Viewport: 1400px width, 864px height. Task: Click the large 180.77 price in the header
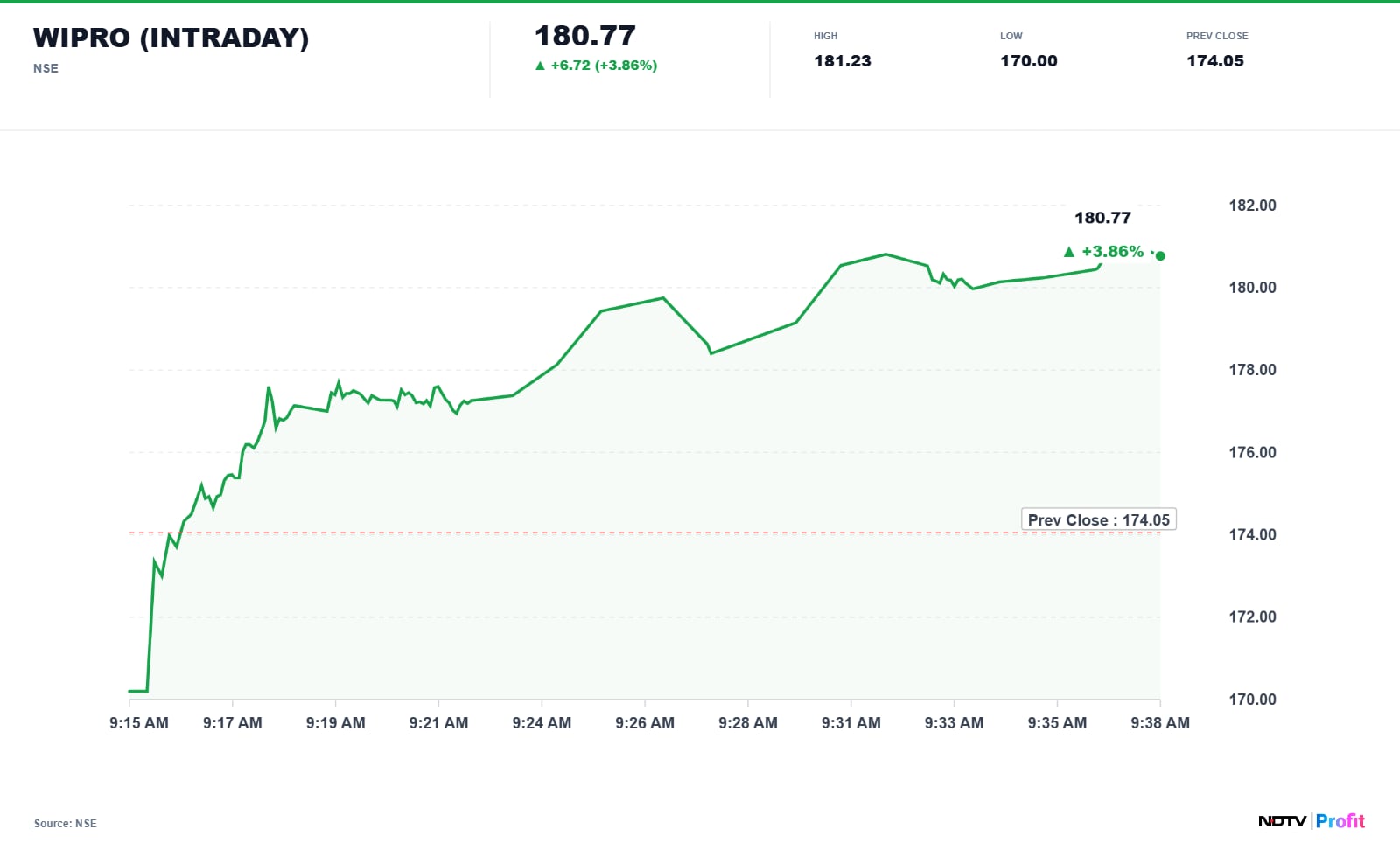(584, 36)
